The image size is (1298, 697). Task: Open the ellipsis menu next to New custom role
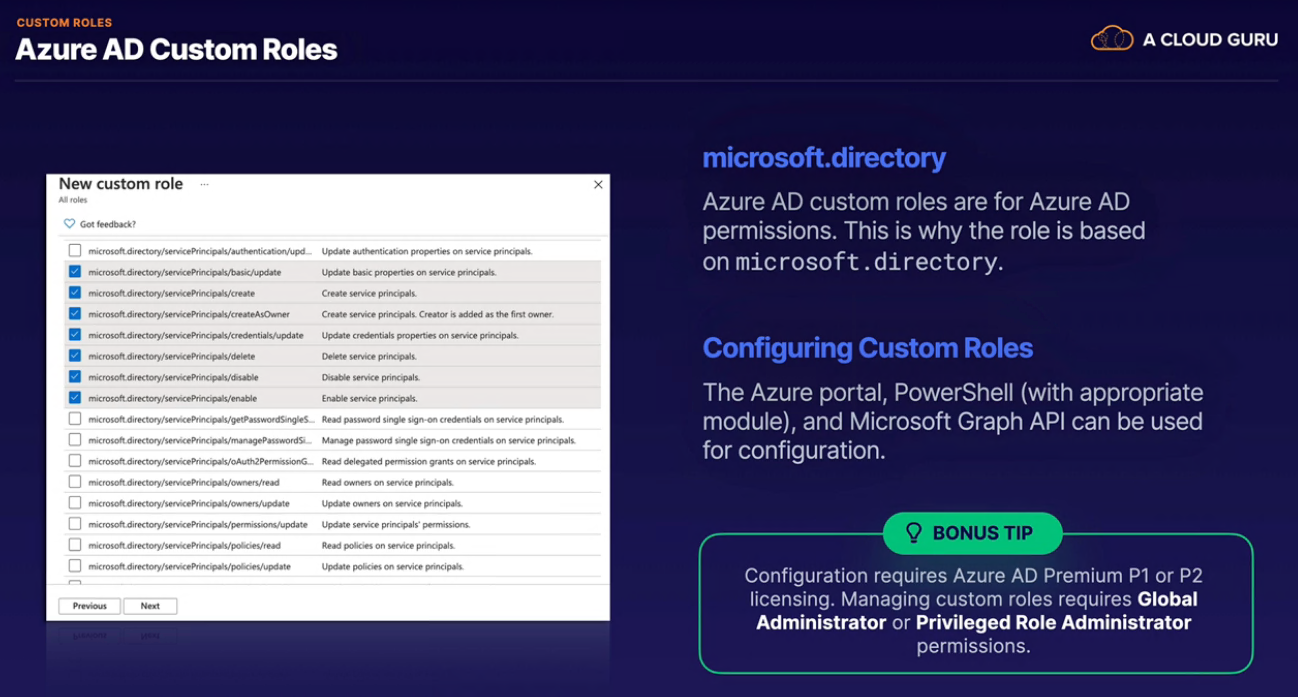click(204, 184)
